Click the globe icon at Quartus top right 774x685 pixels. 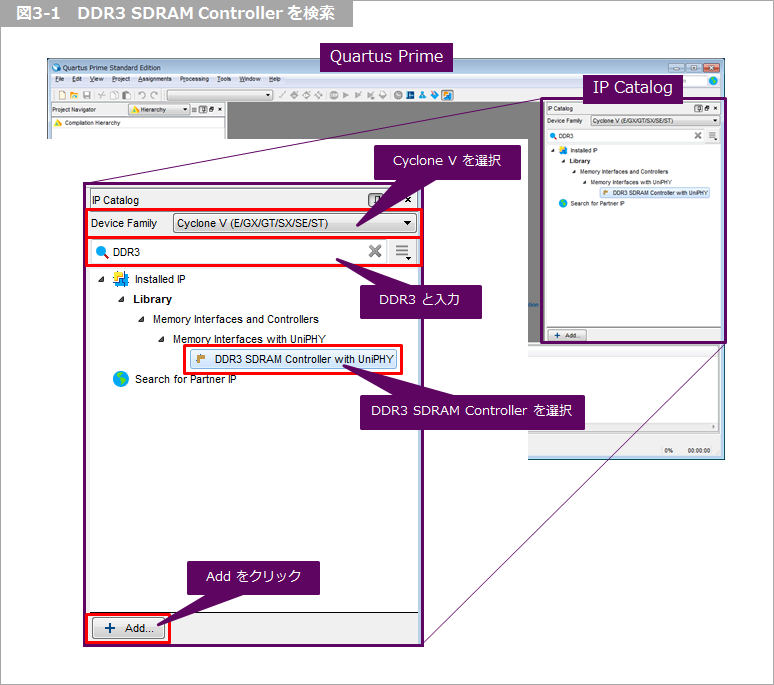coord(713,81)
